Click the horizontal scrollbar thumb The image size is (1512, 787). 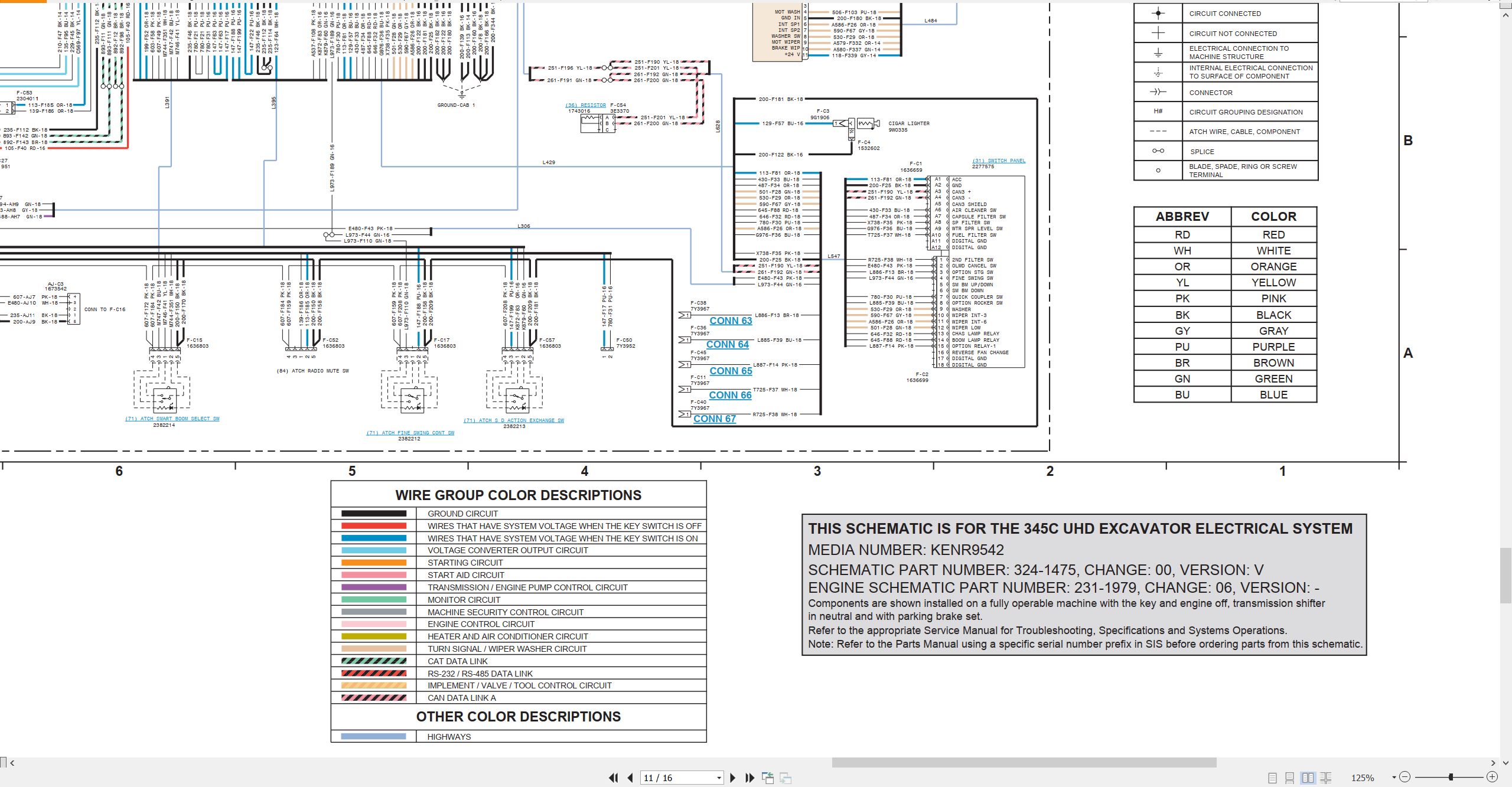point(1024,763)
